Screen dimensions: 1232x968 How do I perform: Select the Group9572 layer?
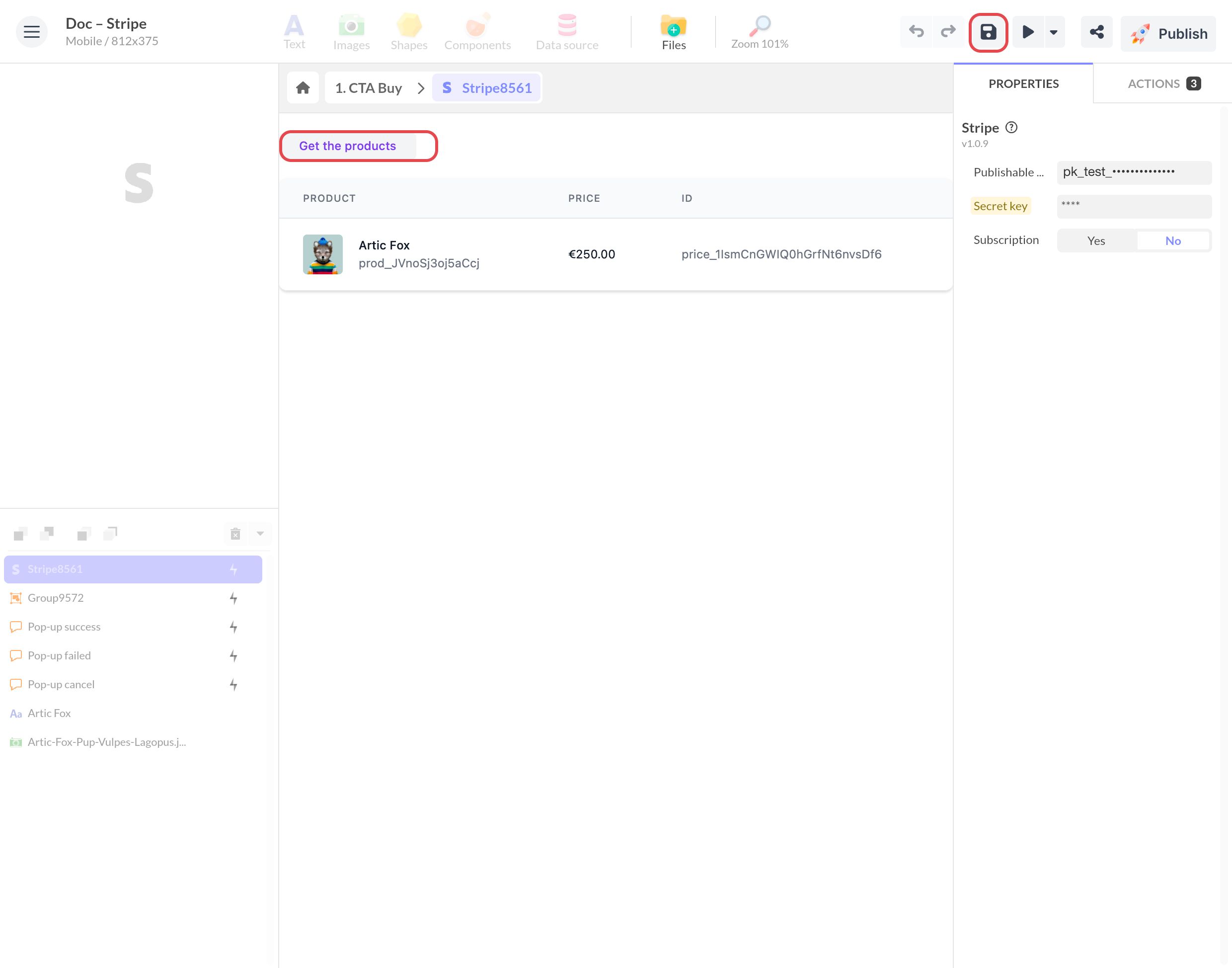pyautogui.click(x=133, y=598)
